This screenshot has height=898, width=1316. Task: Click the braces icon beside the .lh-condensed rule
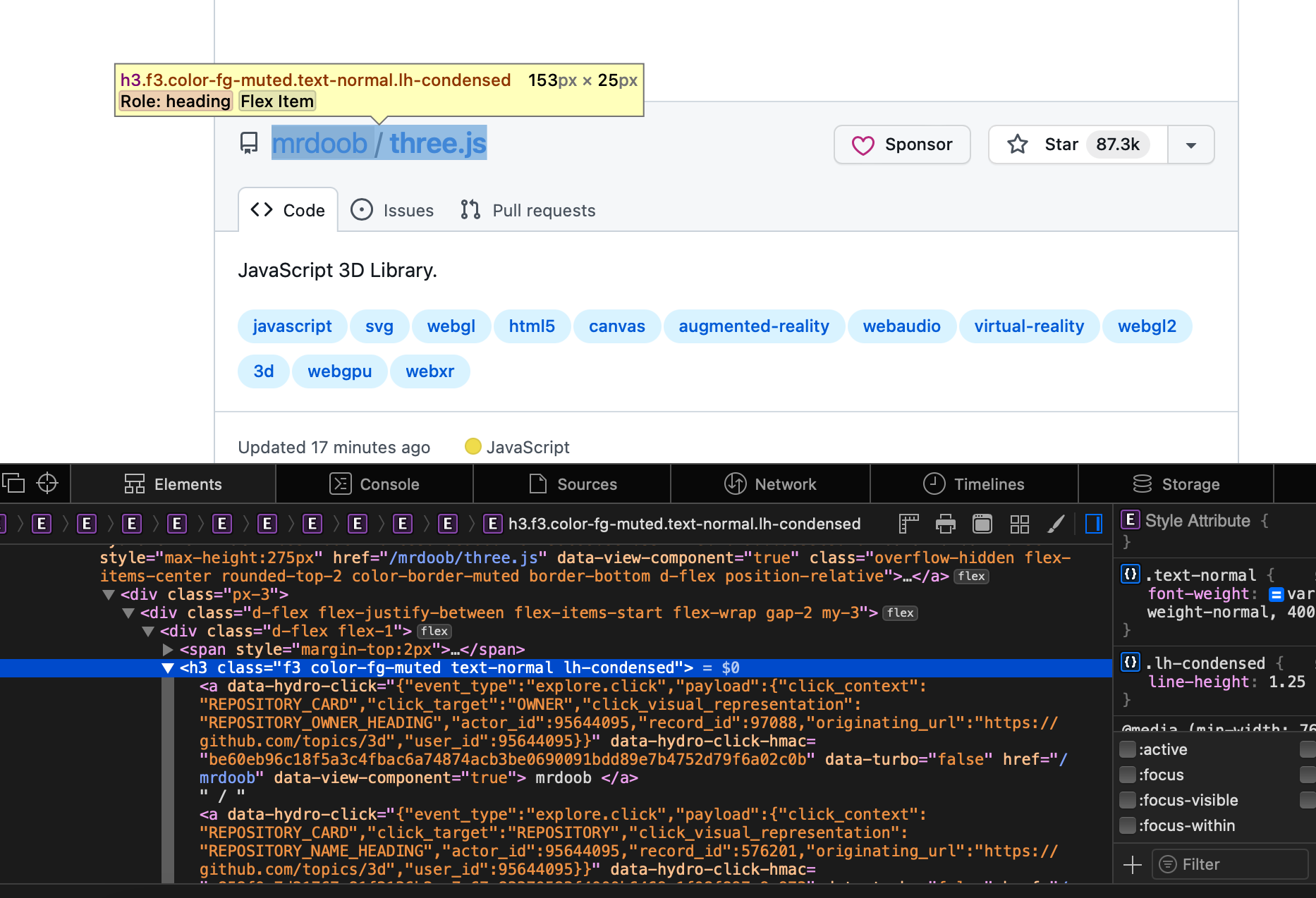click(x=1130, y=663)
